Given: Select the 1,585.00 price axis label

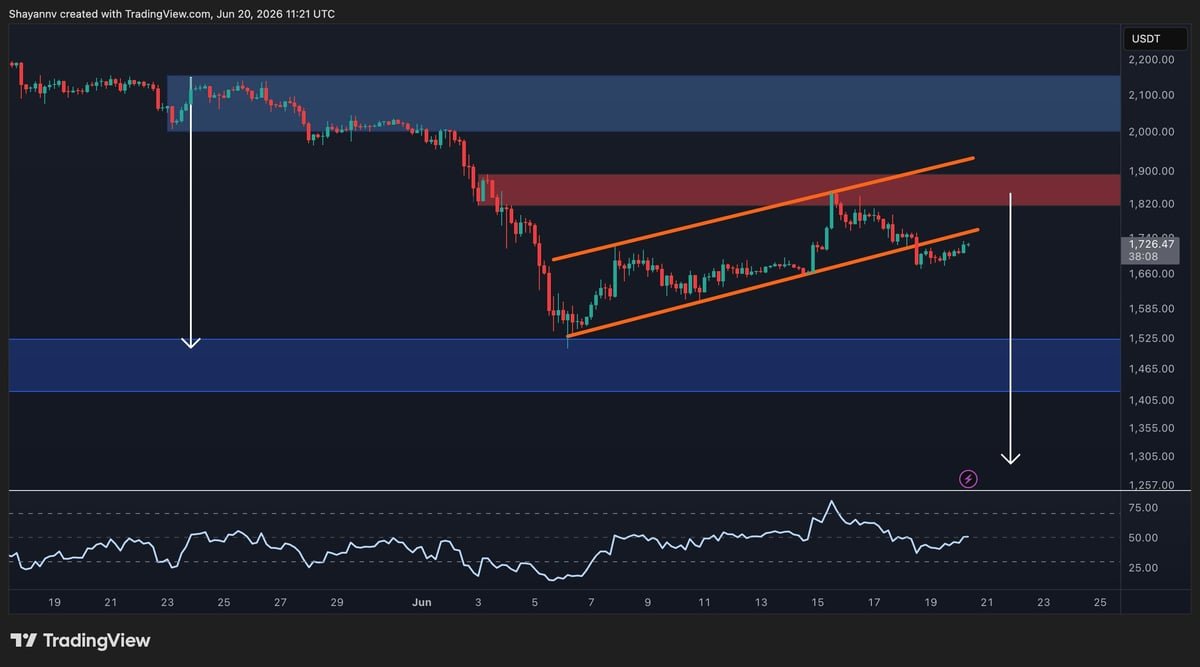Looking at the screenshot, I should click(x=1150, y=310).
